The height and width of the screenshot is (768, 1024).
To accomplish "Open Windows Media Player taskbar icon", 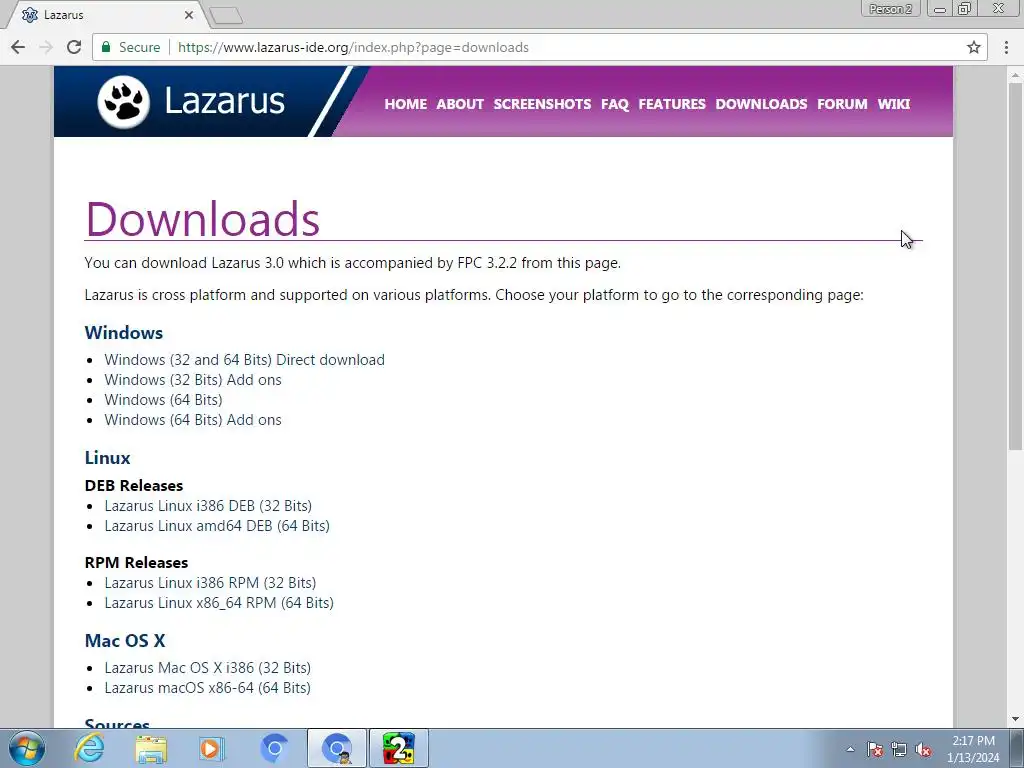I will (x=212, y=748).
